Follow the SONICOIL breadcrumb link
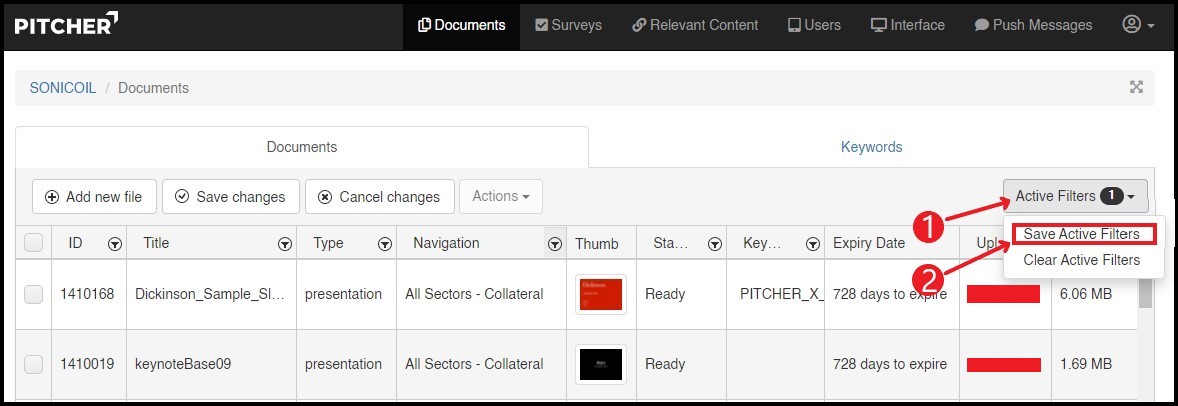Image resolution: width=1178 pixels, height=406 pixels. (x=63, y=88)
